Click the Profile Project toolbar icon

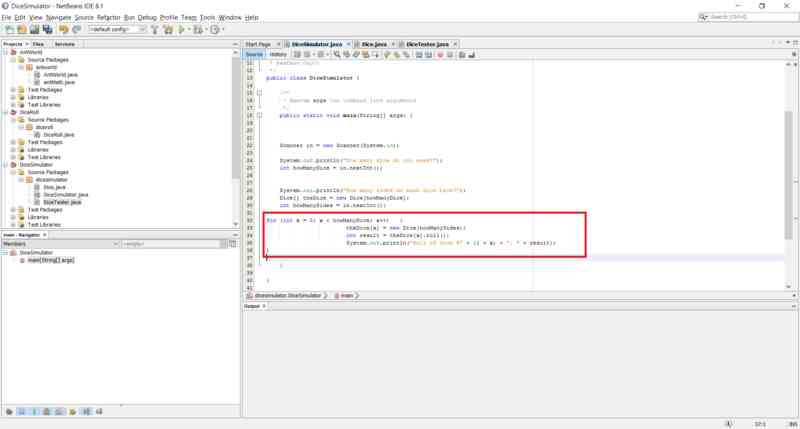215,30
